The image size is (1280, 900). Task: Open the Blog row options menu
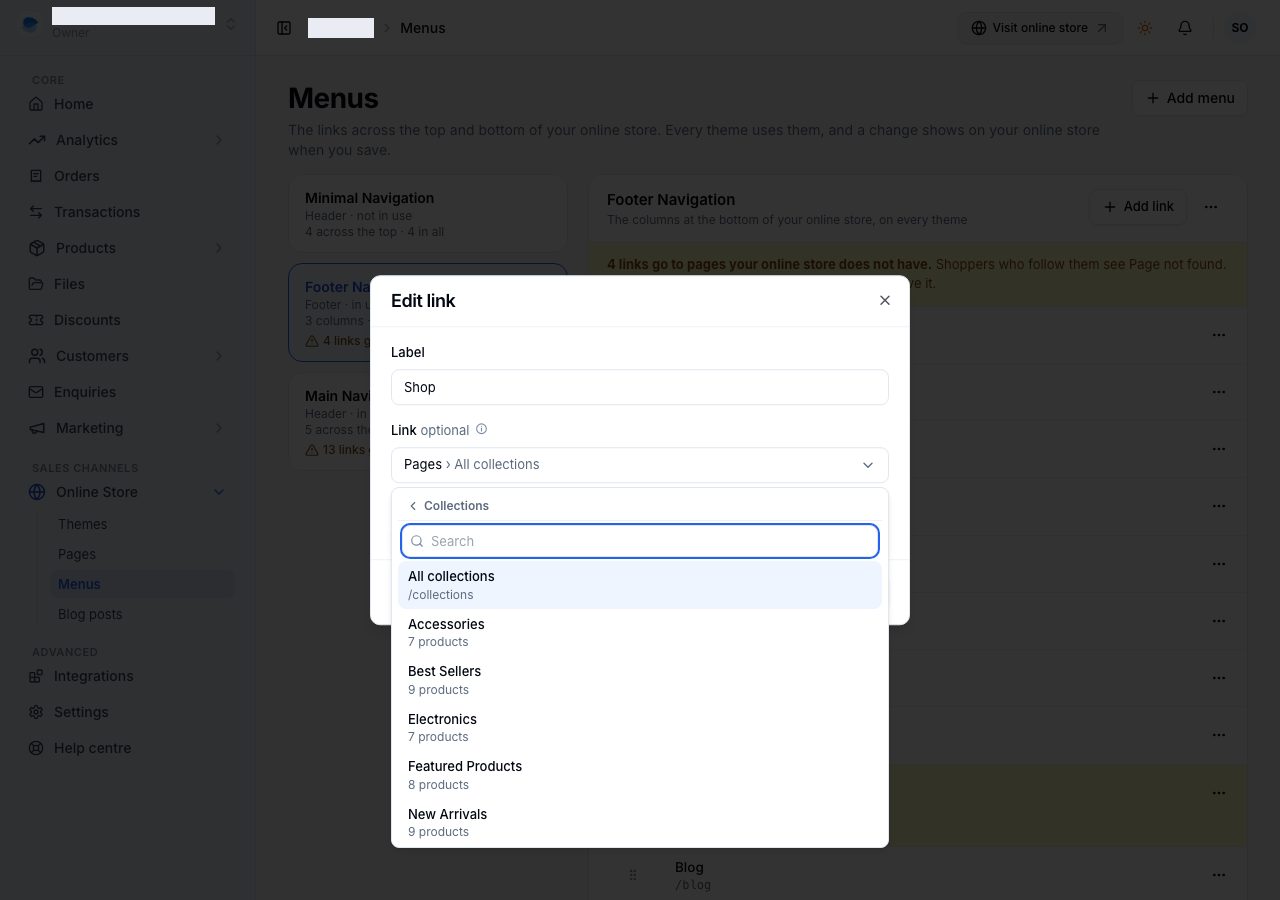[1219, 875]
